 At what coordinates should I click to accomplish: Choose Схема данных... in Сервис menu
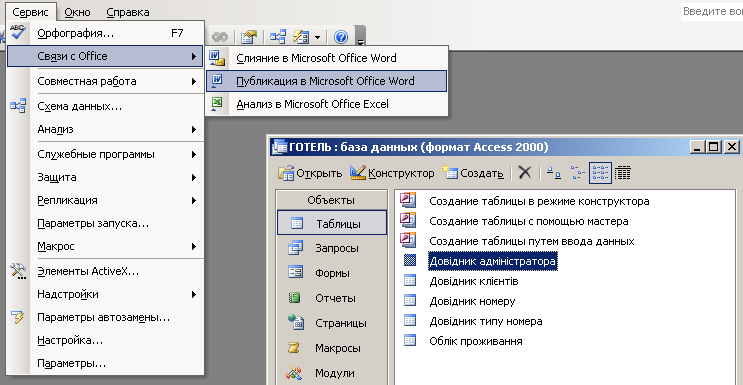tap(105, 106)
